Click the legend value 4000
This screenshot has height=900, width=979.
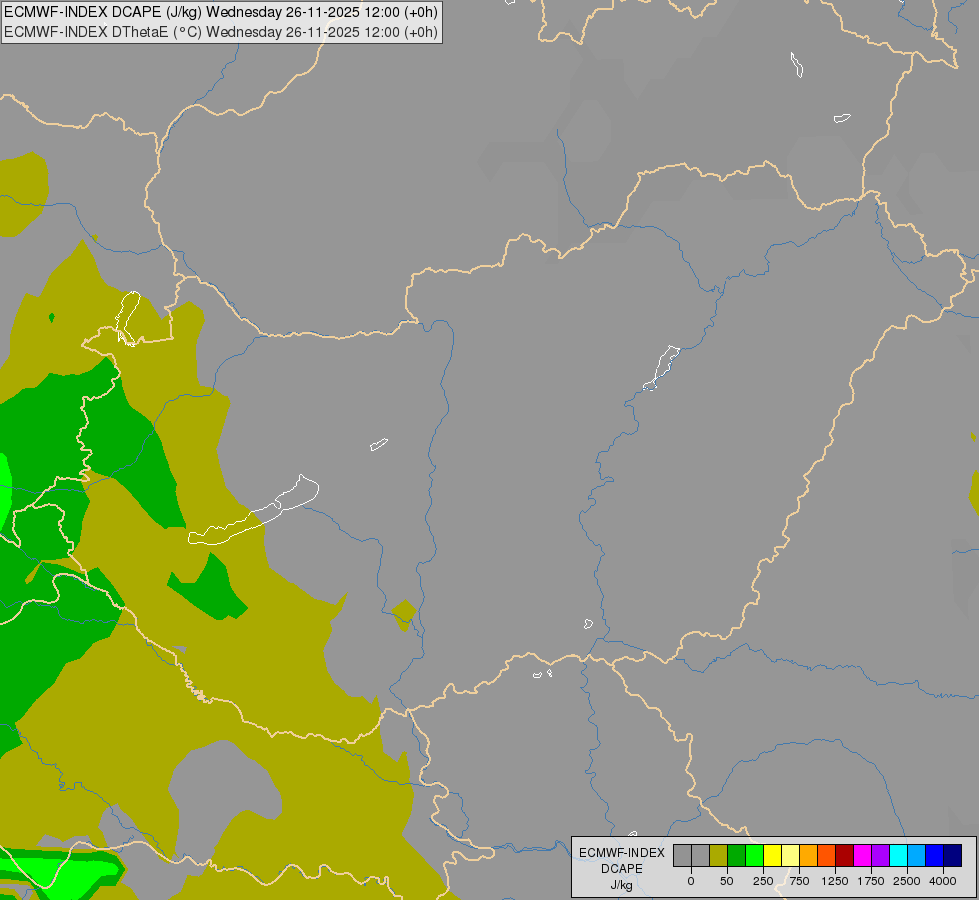click(x=943, y=881)
